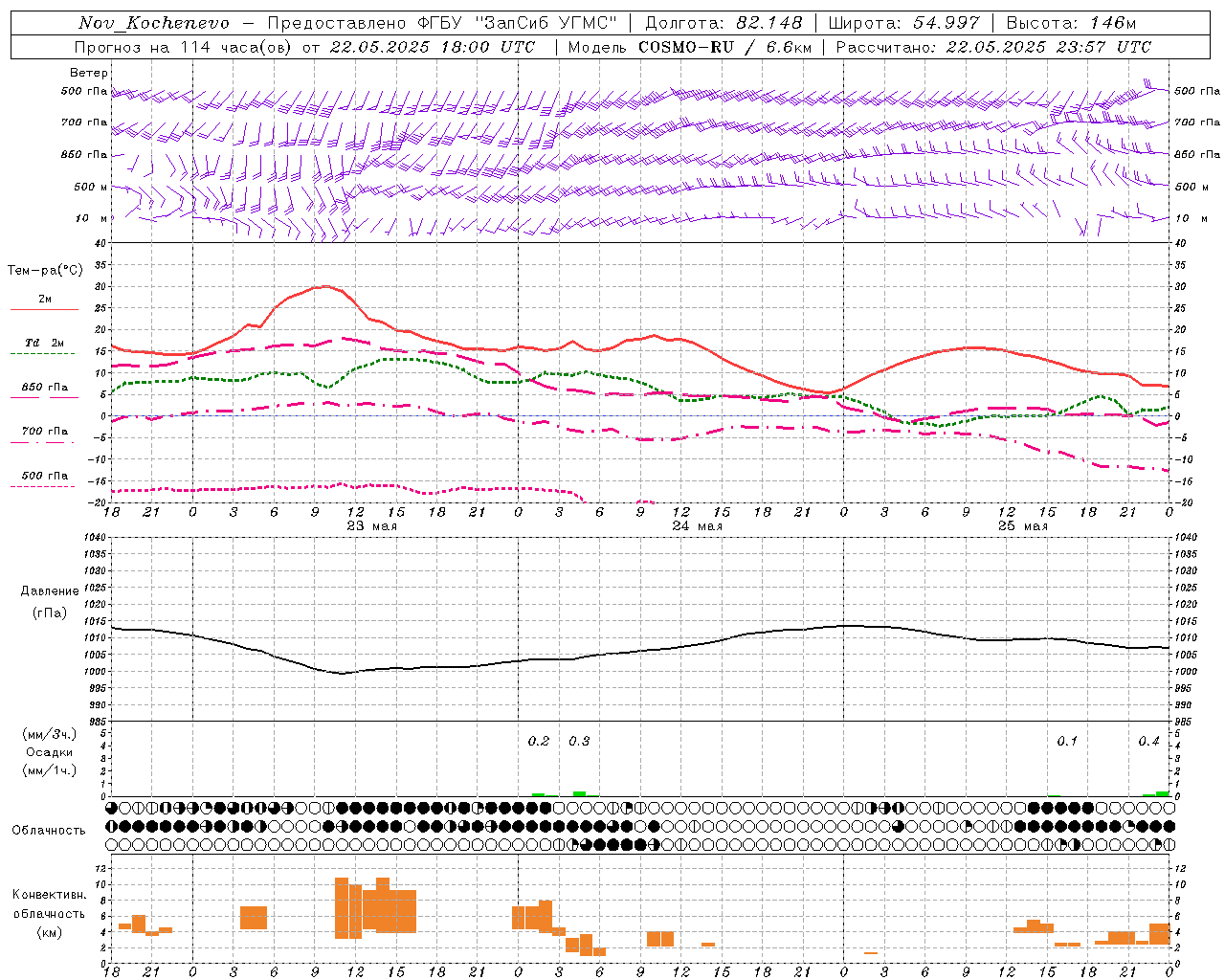1225x980 pixels.
Task: Click the Высота: 146м value
Action: click(1071, 23)
